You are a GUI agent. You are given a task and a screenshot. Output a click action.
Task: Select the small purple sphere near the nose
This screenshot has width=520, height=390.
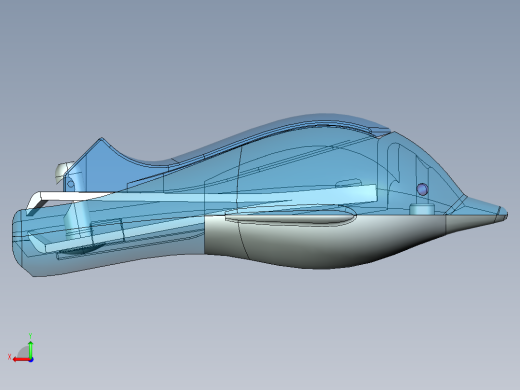pos(422,189)
